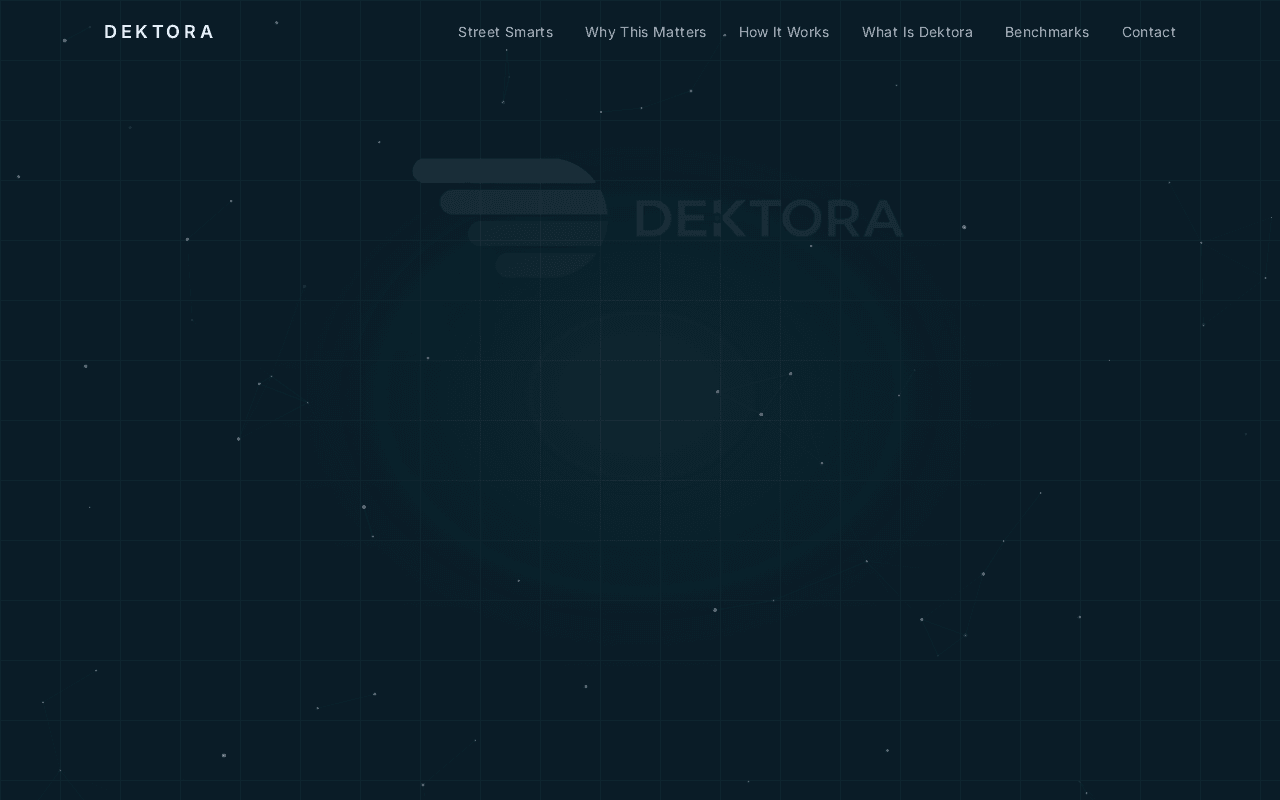Click the DEKTORA logo in header

(159, 32)
